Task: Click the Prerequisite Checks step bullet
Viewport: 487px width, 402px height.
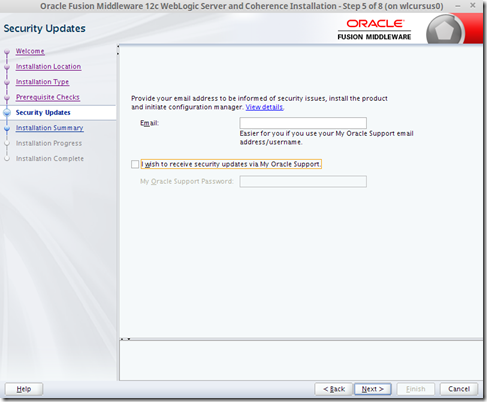Action: coord(7,98)
